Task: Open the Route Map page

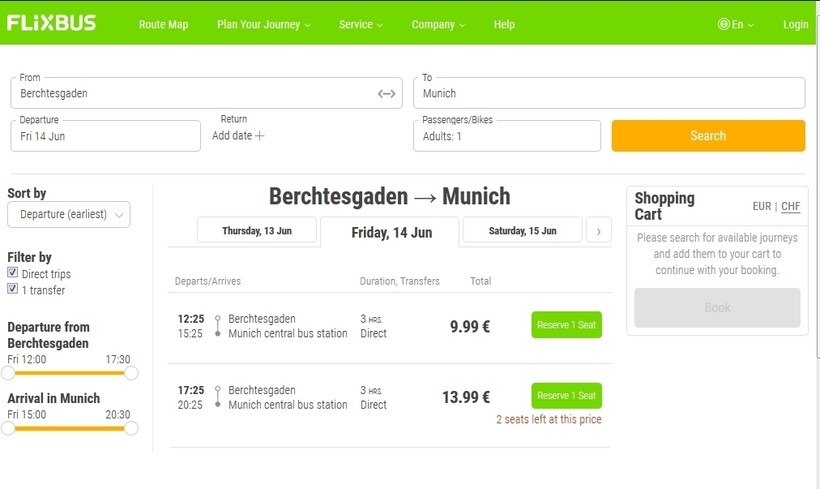Action: [163, 25]
